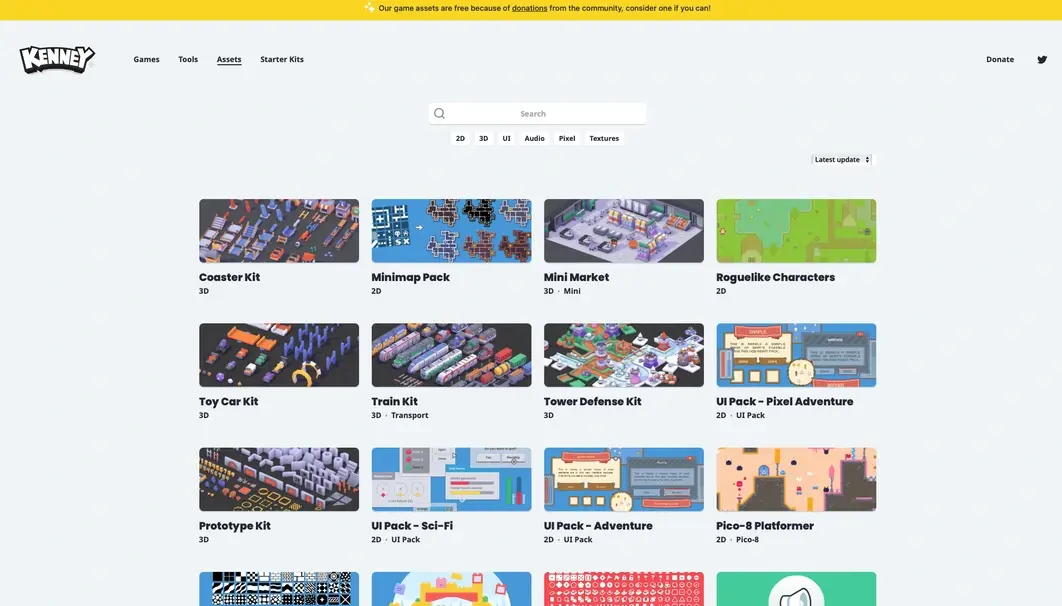The image size is (1062, 606).
Task: Type in the Search input field
Action: [x=545, y=114]
